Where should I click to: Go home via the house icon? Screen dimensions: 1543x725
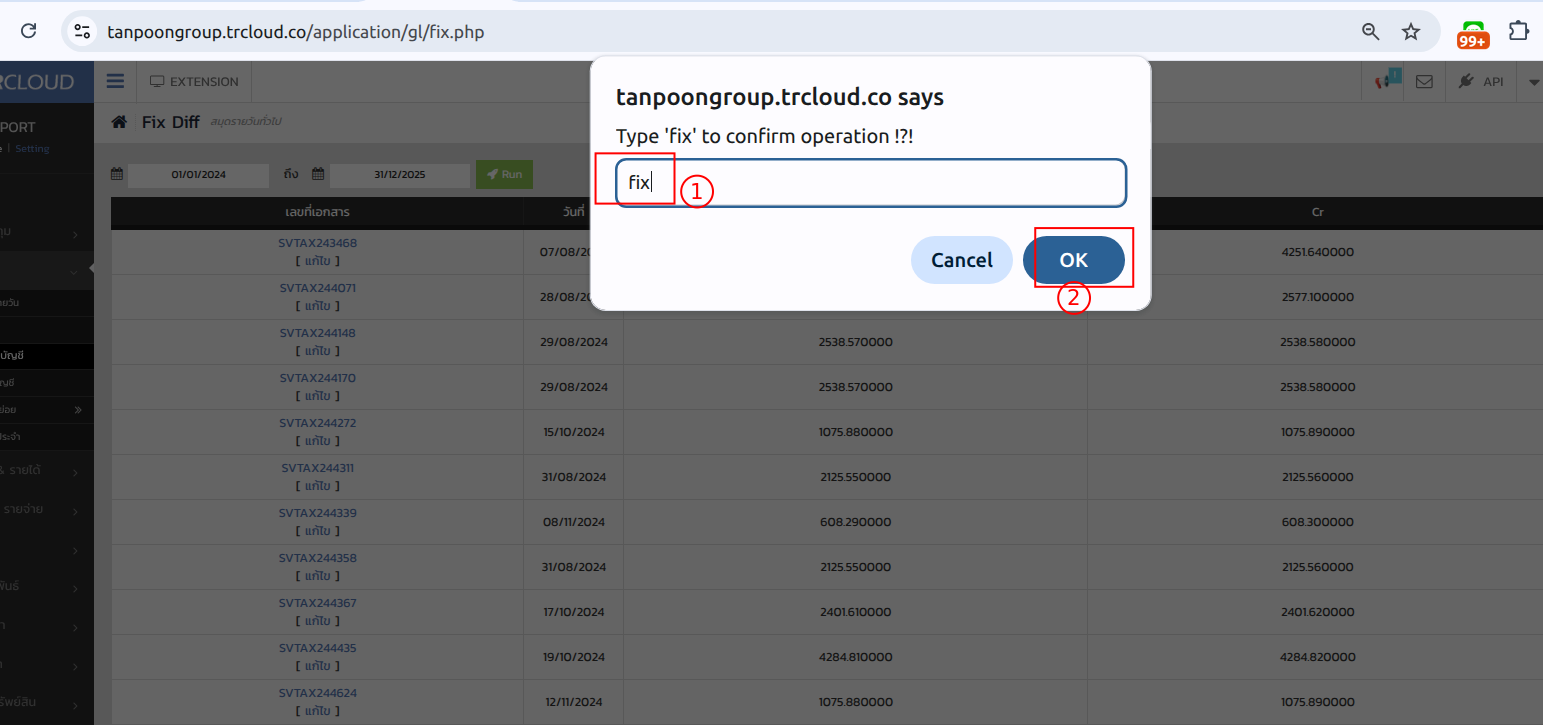(x=119, y=122)
